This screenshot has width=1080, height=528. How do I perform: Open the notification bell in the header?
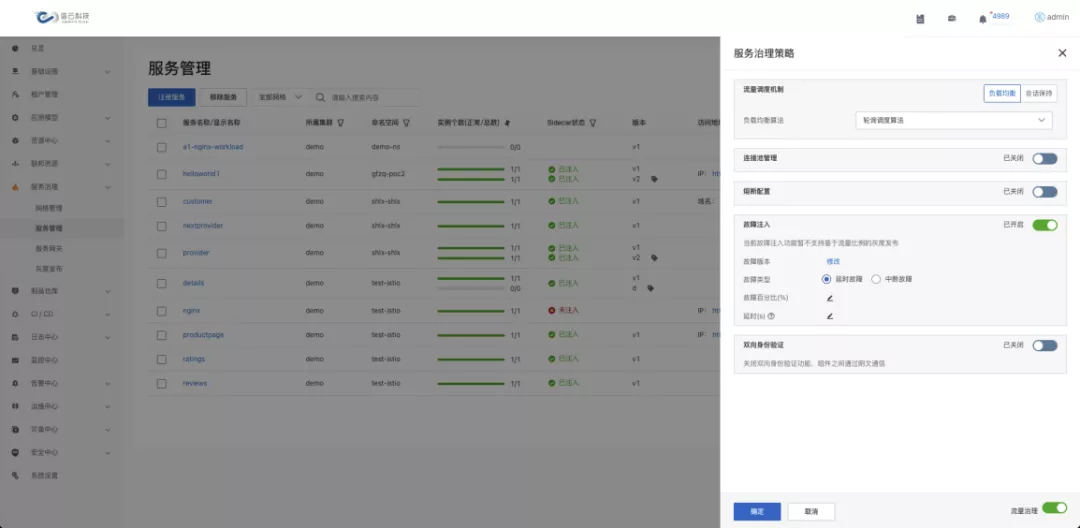click(x=982, y=18)
